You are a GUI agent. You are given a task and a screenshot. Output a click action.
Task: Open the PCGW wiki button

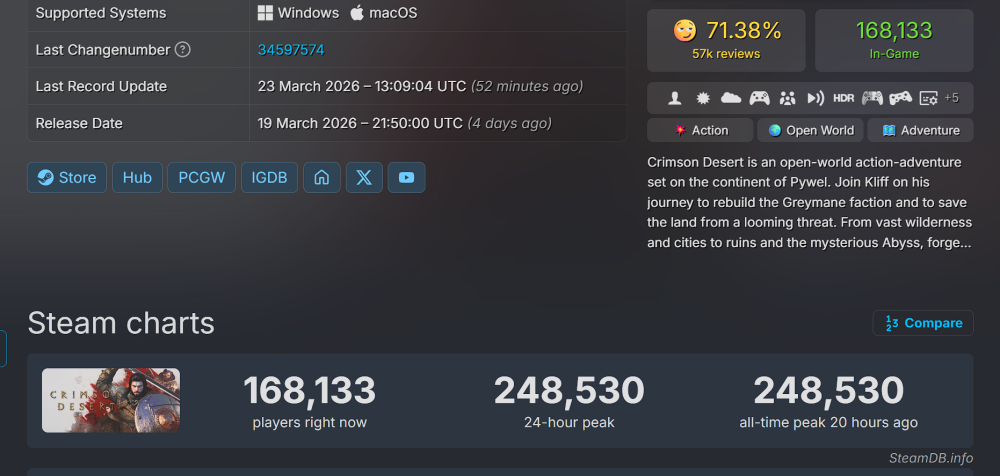[x=201, y=178]
